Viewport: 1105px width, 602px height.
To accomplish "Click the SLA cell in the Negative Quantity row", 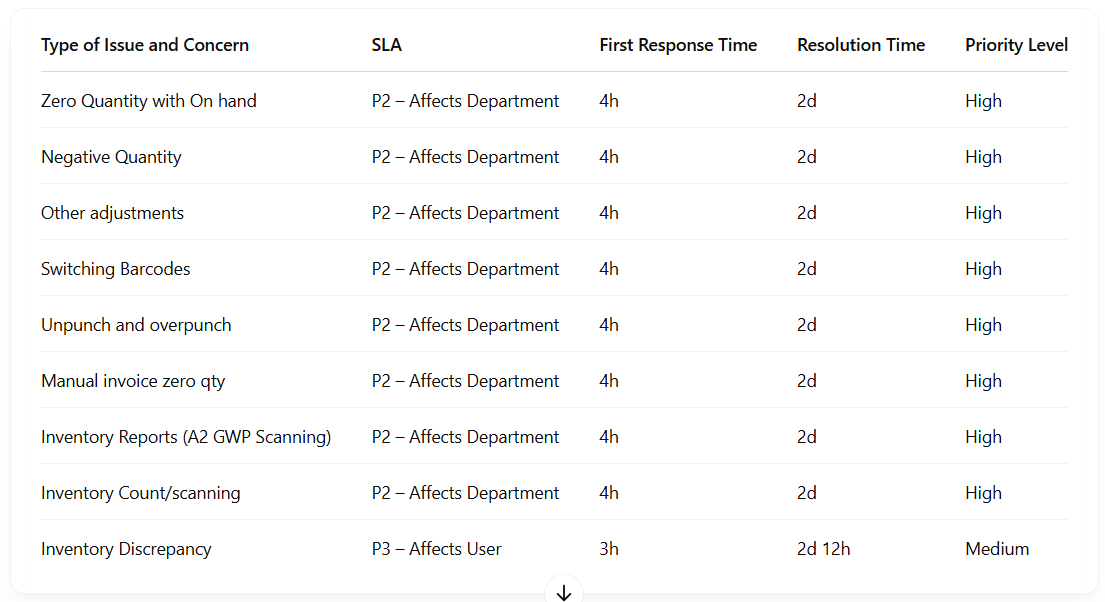I will [465, 157].
